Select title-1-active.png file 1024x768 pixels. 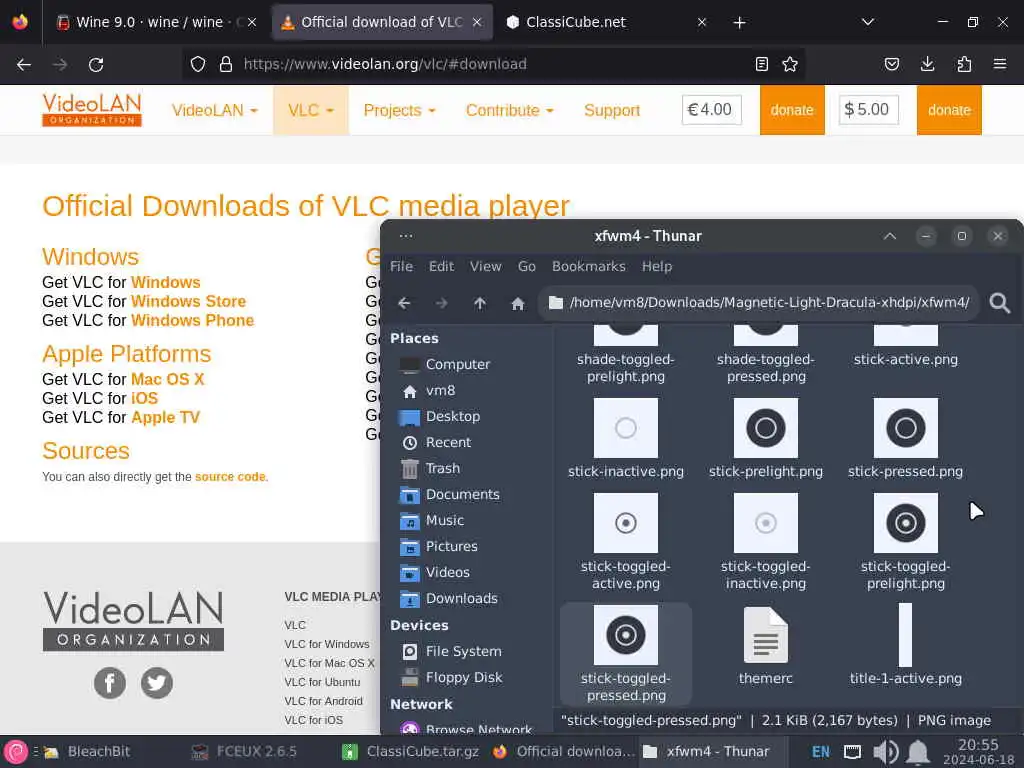[x=905, y=635]
